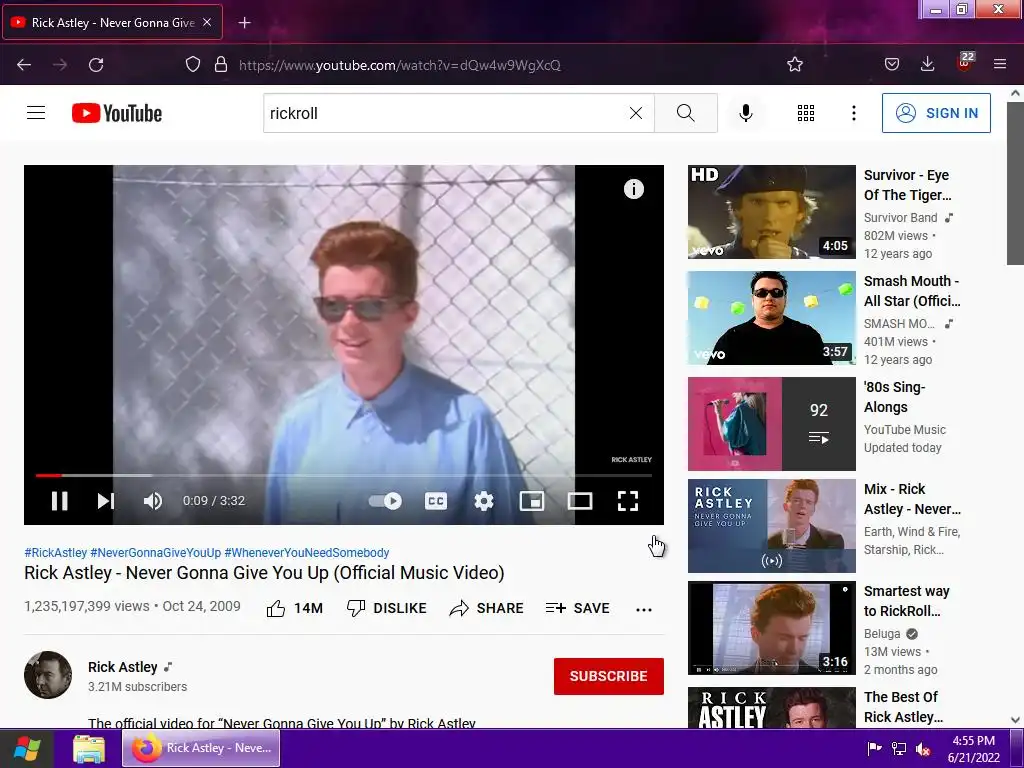
Task: Open the extension icon with 22 badge
Action: pyautogui.click(x=965, y=62)
